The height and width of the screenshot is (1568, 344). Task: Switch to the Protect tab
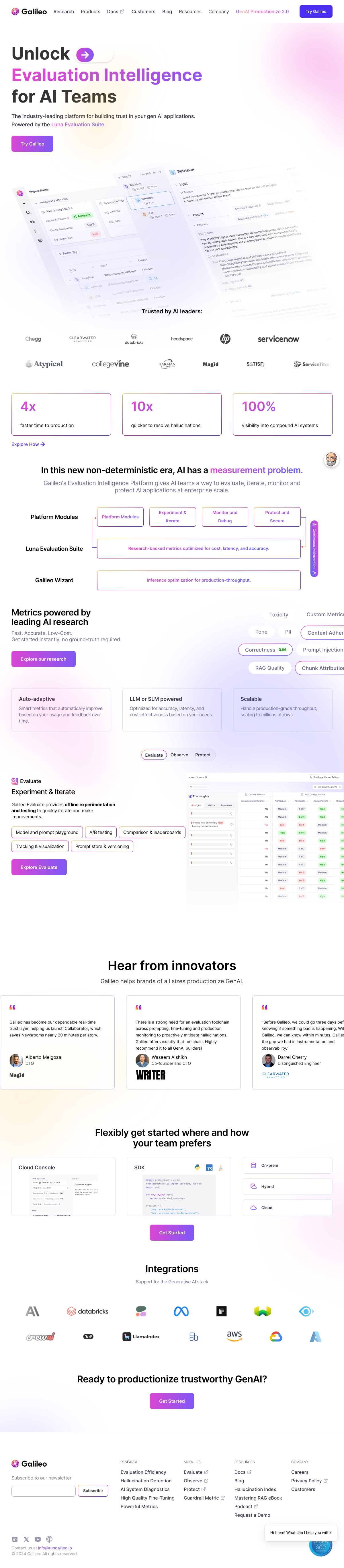[x=203, y=755]
